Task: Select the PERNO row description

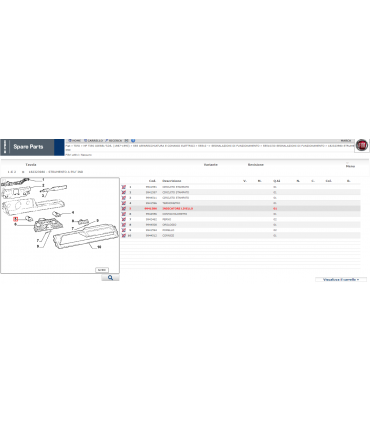Action: 166,219
